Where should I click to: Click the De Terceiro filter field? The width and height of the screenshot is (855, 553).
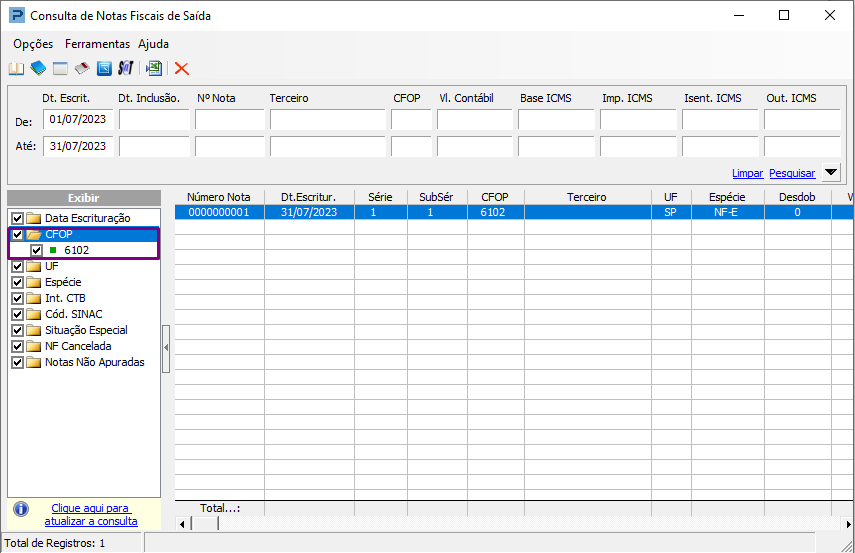[x=328, y=119]
